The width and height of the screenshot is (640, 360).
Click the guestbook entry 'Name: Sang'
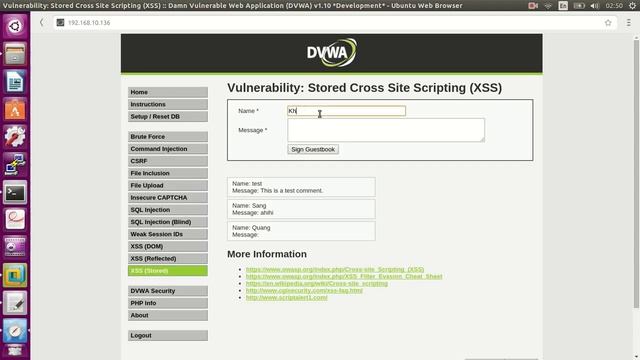click(x=301, y=209)
